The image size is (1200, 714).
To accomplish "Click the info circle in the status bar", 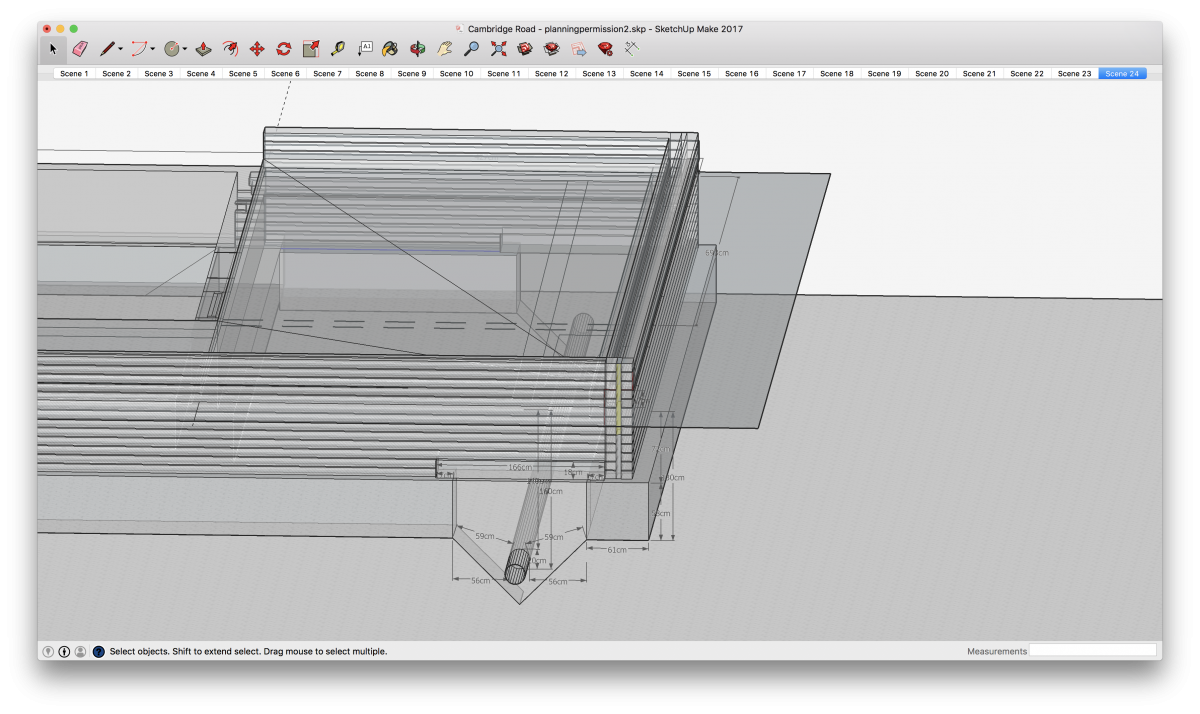I will [x=63, y=650].
